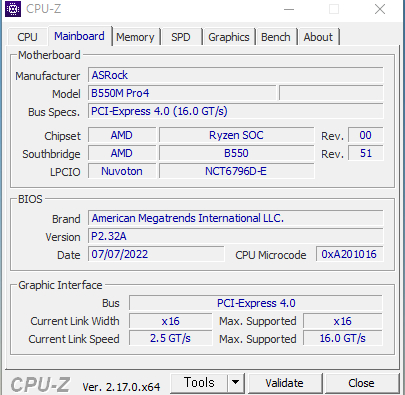Click the BIOS Date 07/07/2022 field
Image resolution: width=405 pixels, height=395 pixels.
click(156, 254)
